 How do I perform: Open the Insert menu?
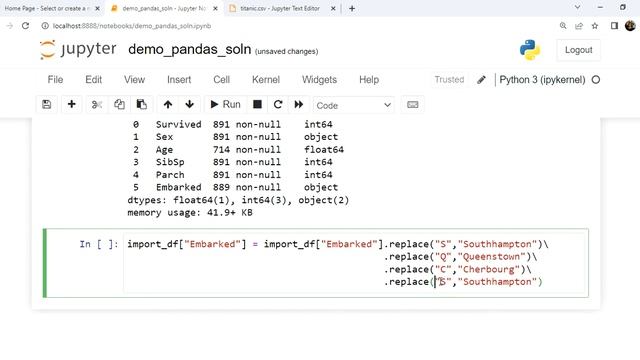tap(179, 80)
